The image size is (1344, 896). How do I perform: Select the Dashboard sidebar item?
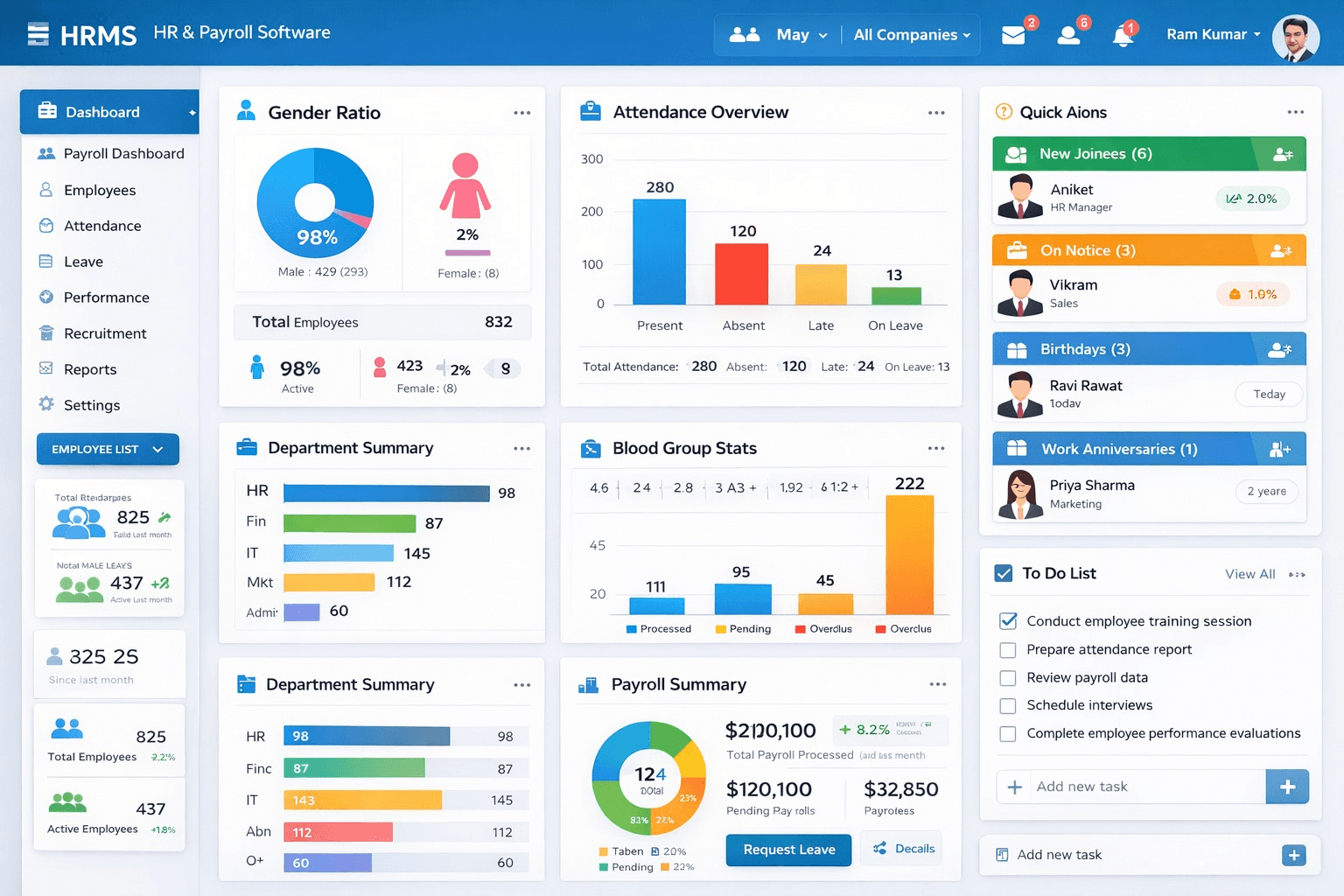coord(109,112)
